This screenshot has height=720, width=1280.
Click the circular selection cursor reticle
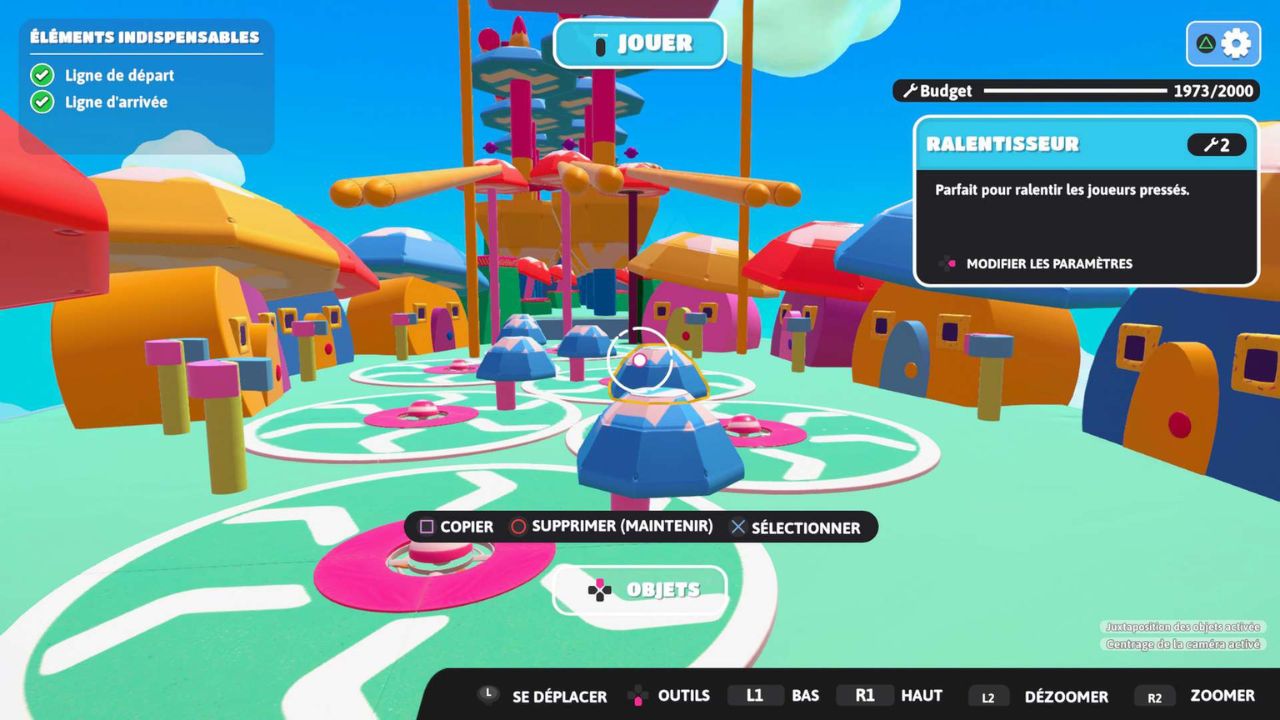click(640, 360)
